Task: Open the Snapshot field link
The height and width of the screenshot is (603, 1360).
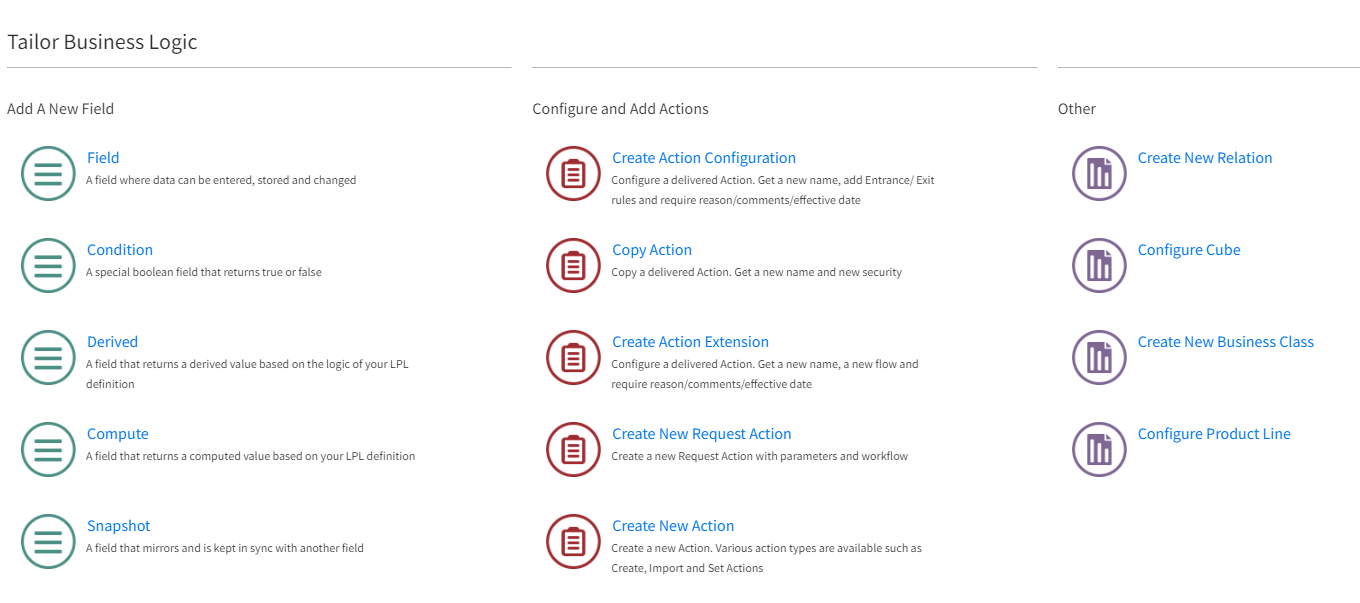Action: click(x=119, y=526)
